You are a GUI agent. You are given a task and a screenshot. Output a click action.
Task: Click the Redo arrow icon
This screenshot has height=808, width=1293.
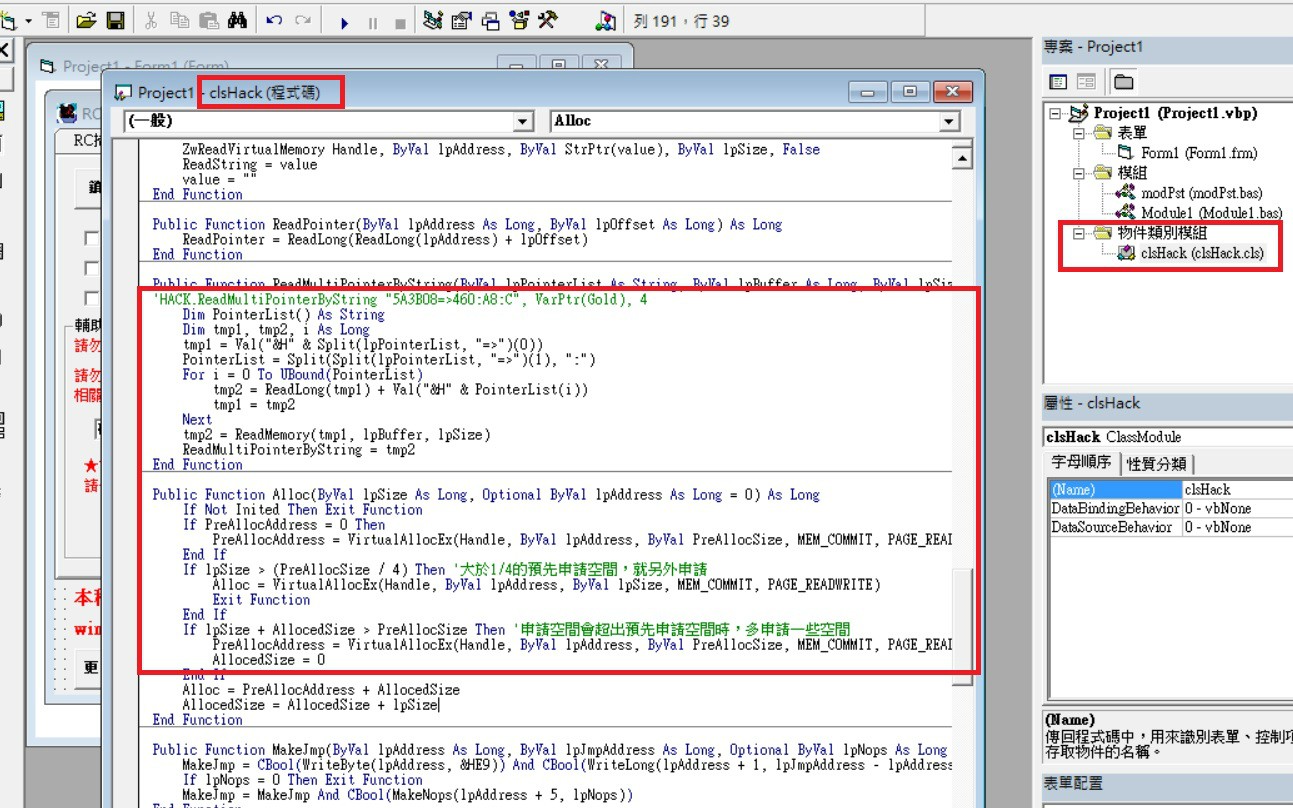[302, 20]
